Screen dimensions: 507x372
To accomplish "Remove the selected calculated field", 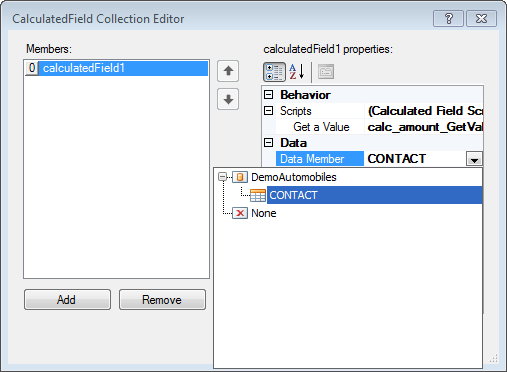I will 162,299.
